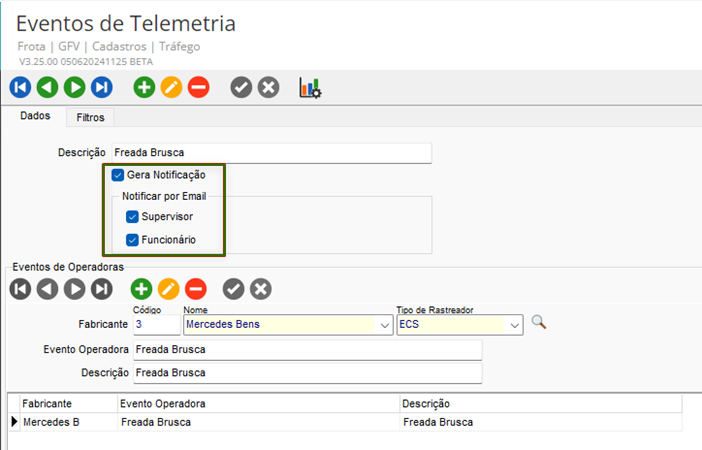This screenshot has height=450, width=702.
Task: Open the Tipo de Rastreador dropdown
Action: (x=515, y=325)
